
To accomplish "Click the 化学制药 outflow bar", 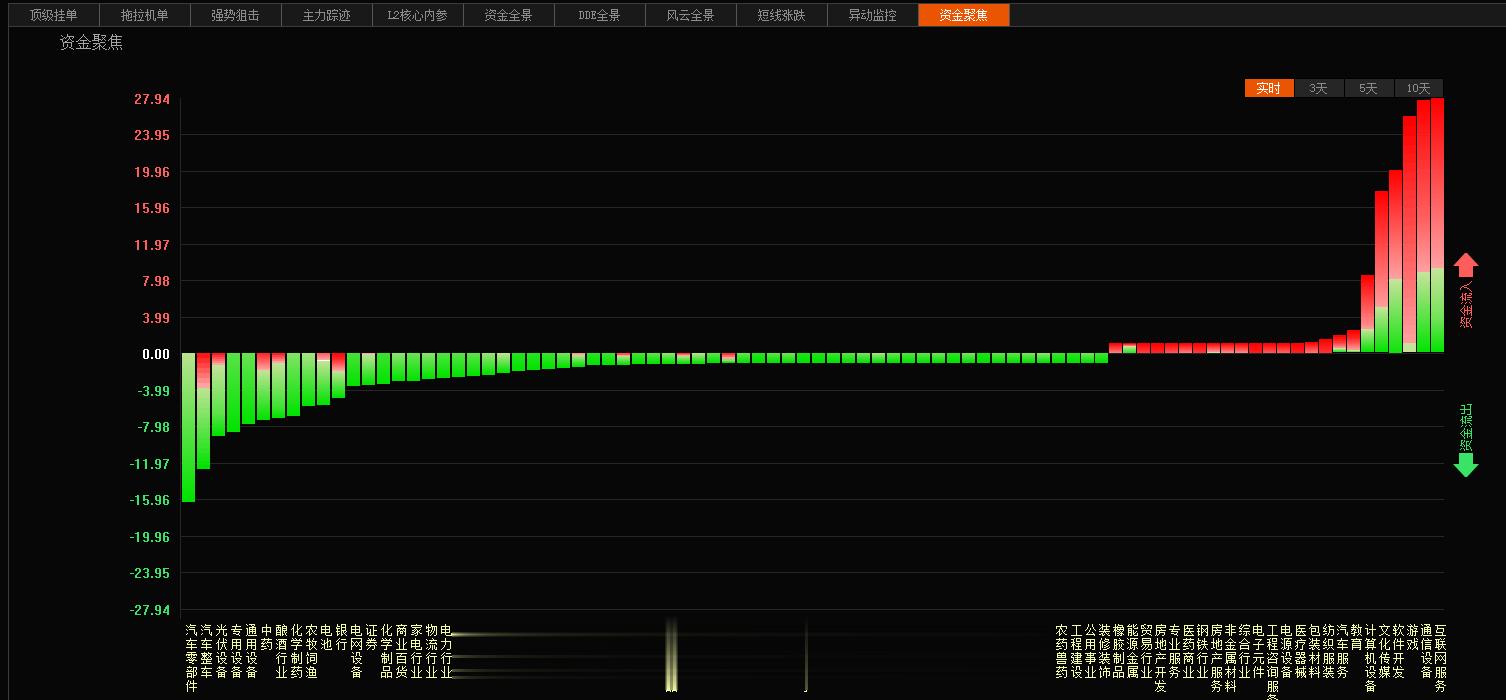I will pyautogui.click(x=294, y=385).
